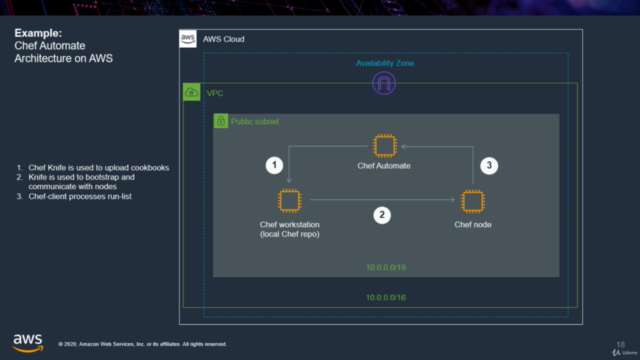Click the 'Chef Automate Architecture on AWS' title
The width and height of the screenshot is (640, 360).
point(64,52)
